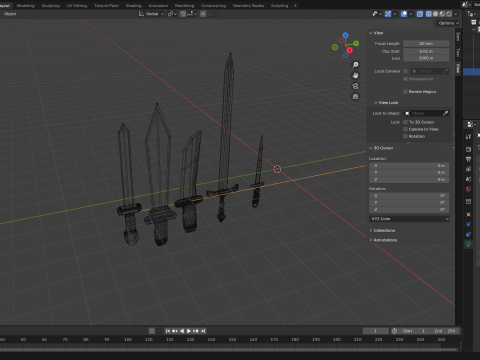Enable the Local Camera checkbox
The width and height of the screenshot is (480, 360).
(405, 71)
